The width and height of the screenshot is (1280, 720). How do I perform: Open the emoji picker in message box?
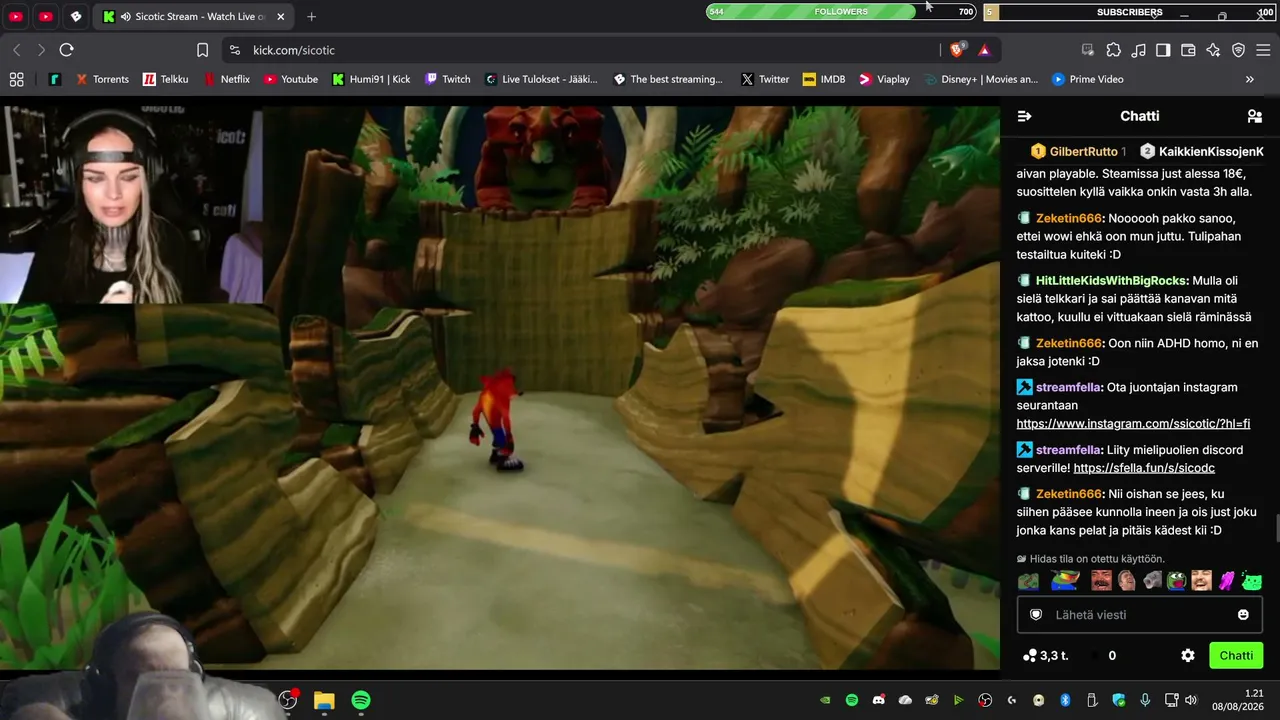(1243, 615)
